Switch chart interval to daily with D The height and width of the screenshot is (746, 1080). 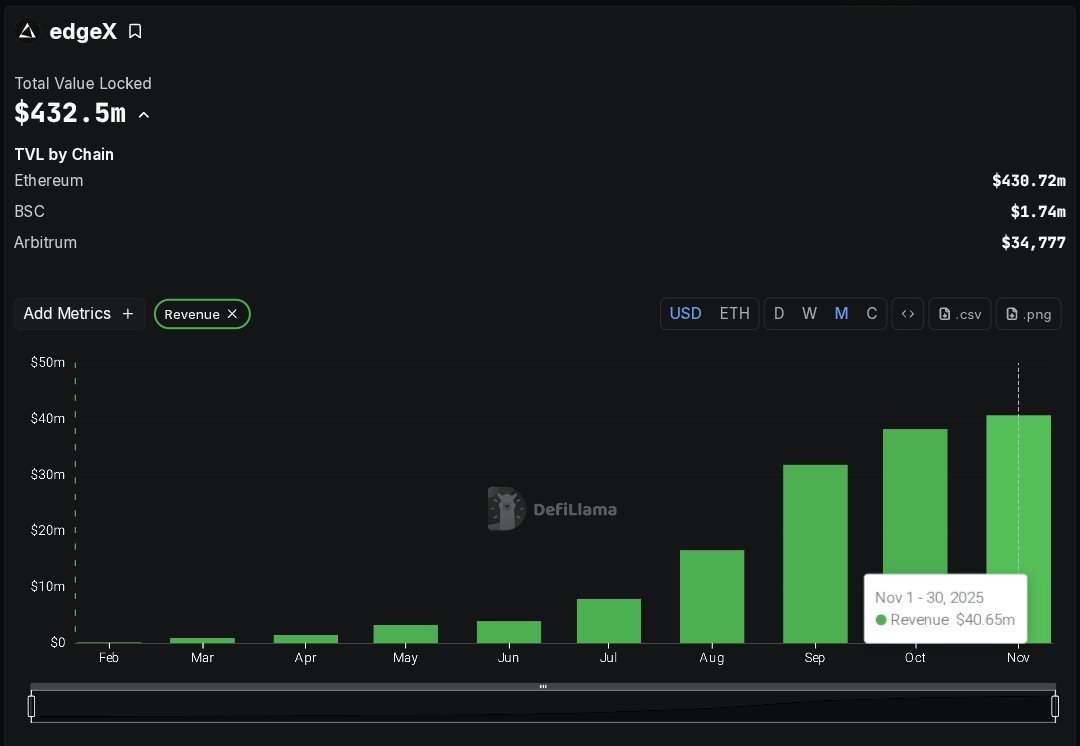coord(779,313)
